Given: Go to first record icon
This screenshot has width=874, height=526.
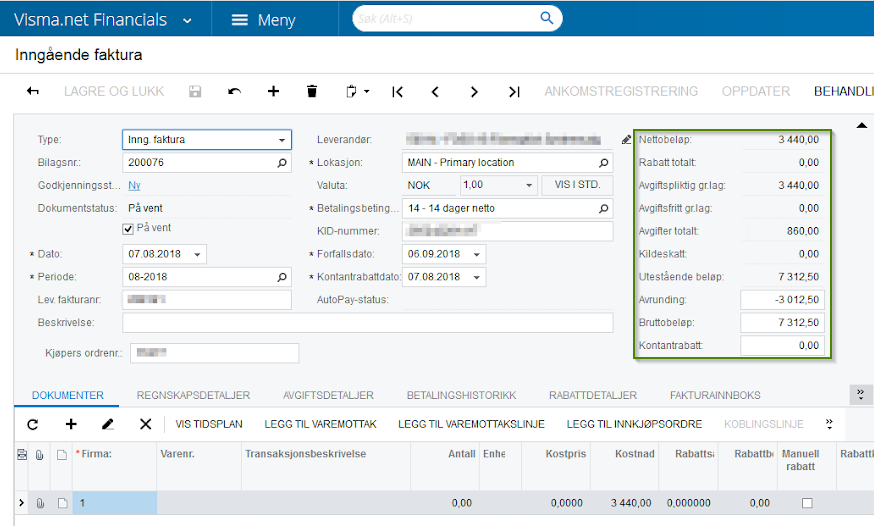Looking at the screenshot, I should (x=397, y=91).
